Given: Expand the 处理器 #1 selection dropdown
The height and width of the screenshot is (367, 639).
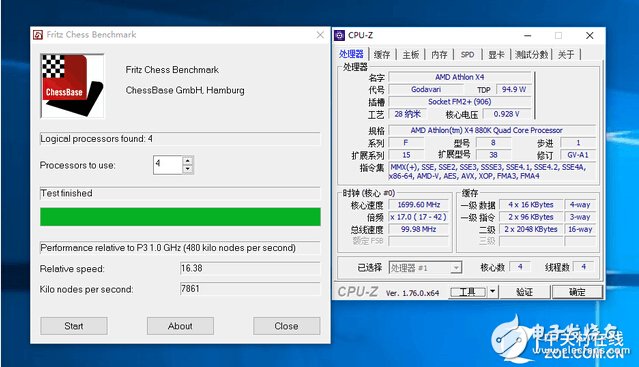Looking at the screenshot, I should pyautogui.click(x=456, y=268).
